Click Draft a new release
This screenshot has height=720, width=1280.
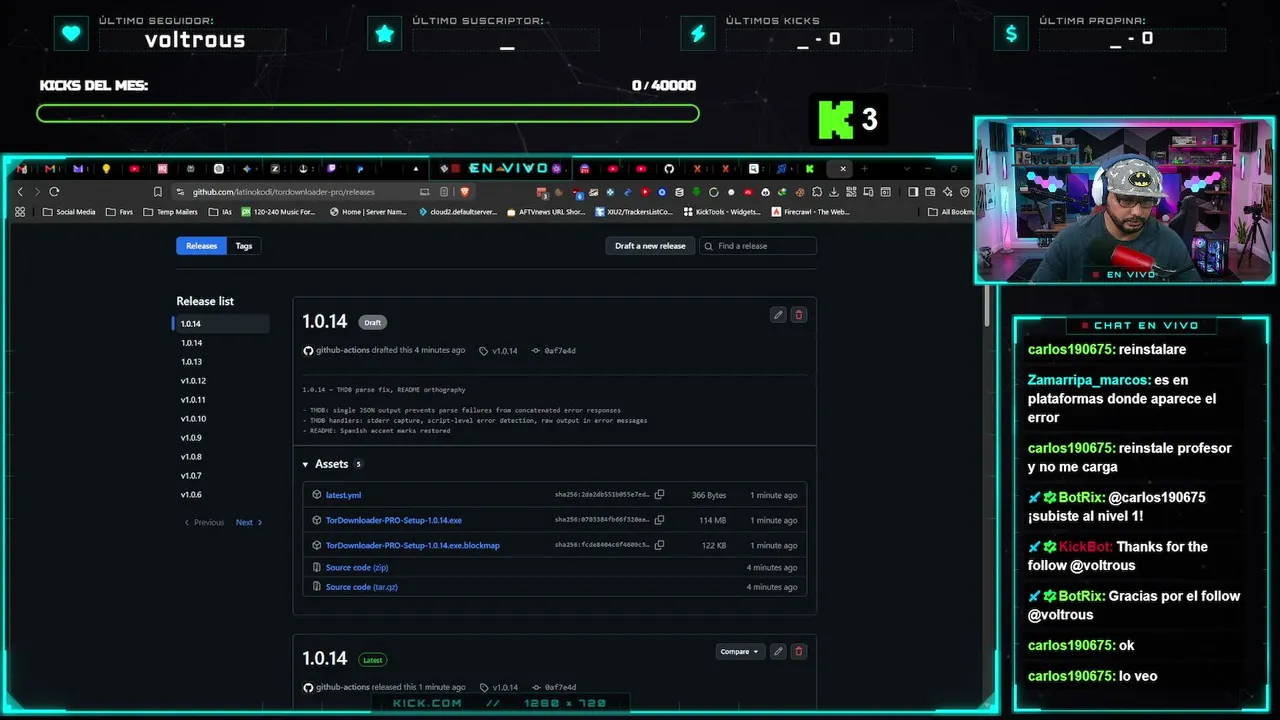pos(650,246)
